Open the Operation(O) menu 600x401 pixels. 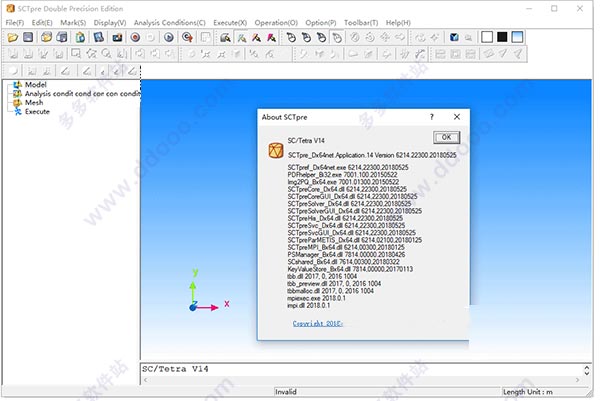276,23
